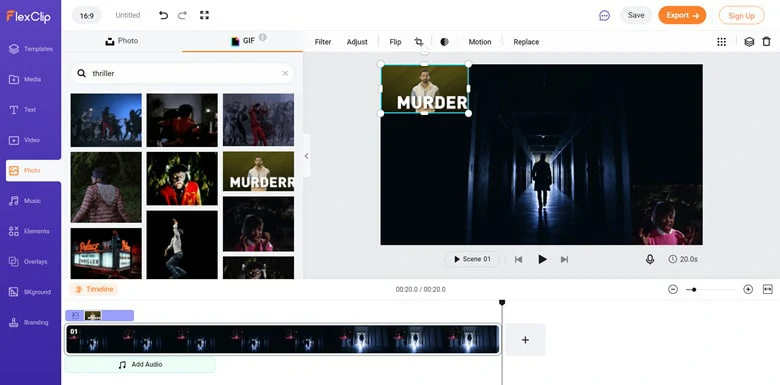Select the GIF overlay track in timeline
The width and height of the screenshot is (780, 385).
tap(99, 315)
